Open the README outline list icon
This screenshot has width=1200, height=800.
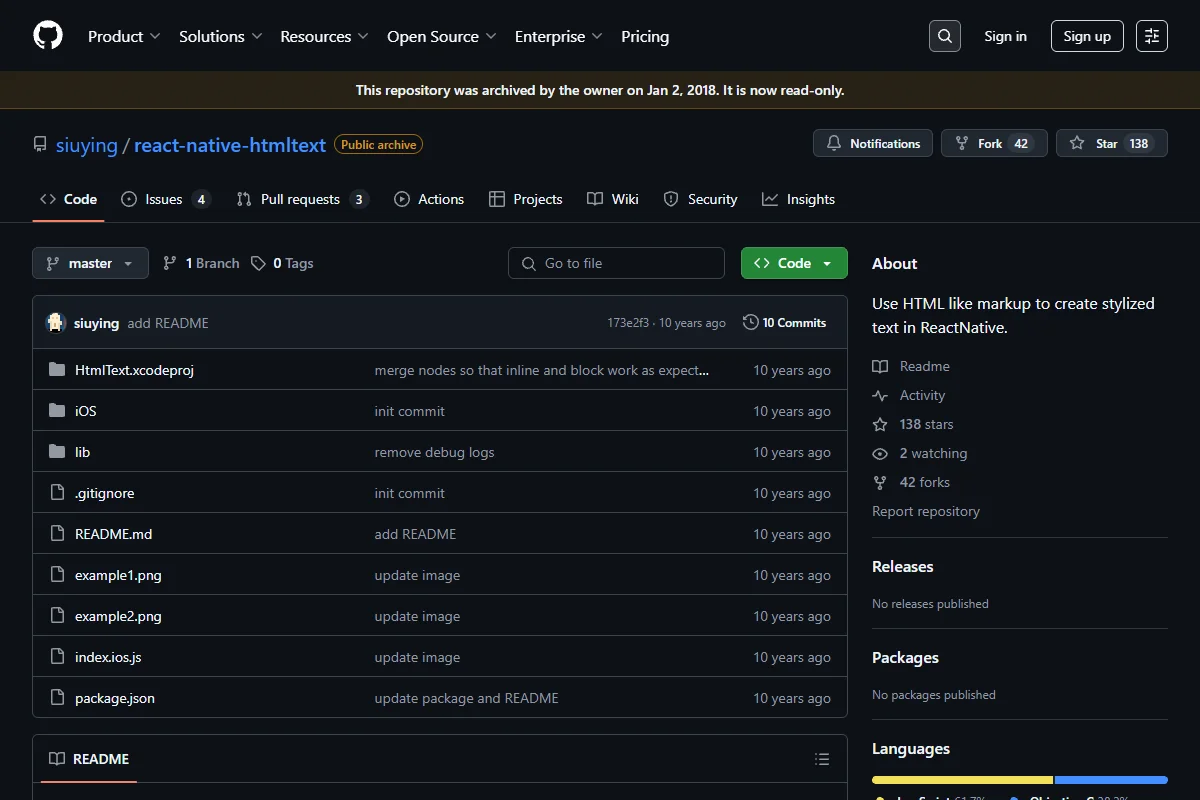[x=822, y=759]
